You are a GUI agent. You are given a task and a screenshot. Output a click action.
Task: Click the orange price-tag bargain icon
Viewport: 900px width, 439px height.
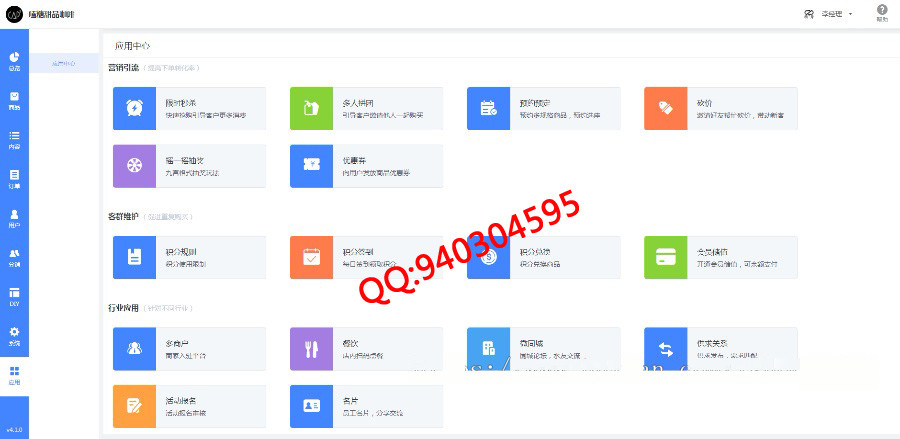point(665,108)
